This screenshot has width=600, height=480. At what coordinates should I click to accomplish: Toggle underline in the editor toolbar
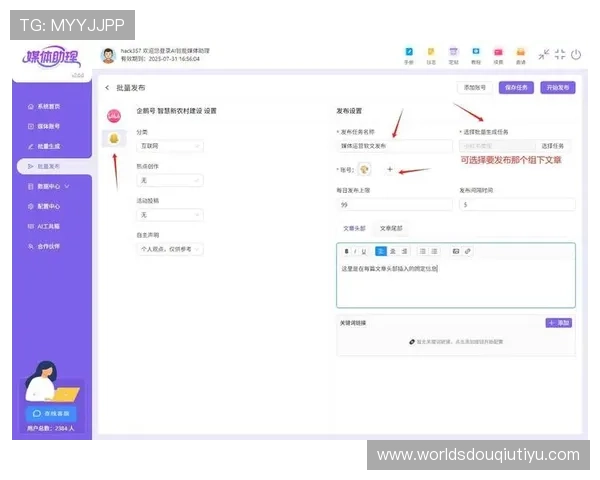(364, 251)
